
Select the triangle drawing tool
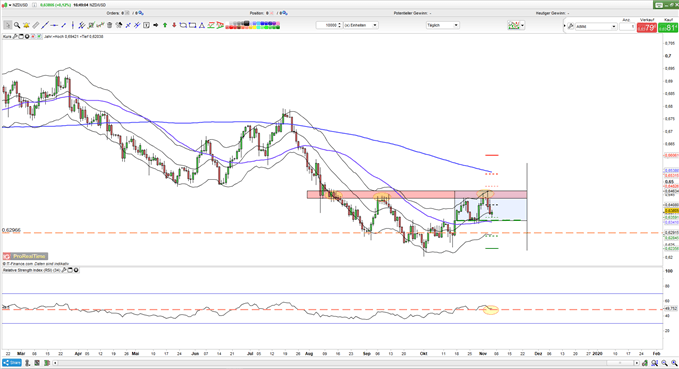[x=201, y=25]
